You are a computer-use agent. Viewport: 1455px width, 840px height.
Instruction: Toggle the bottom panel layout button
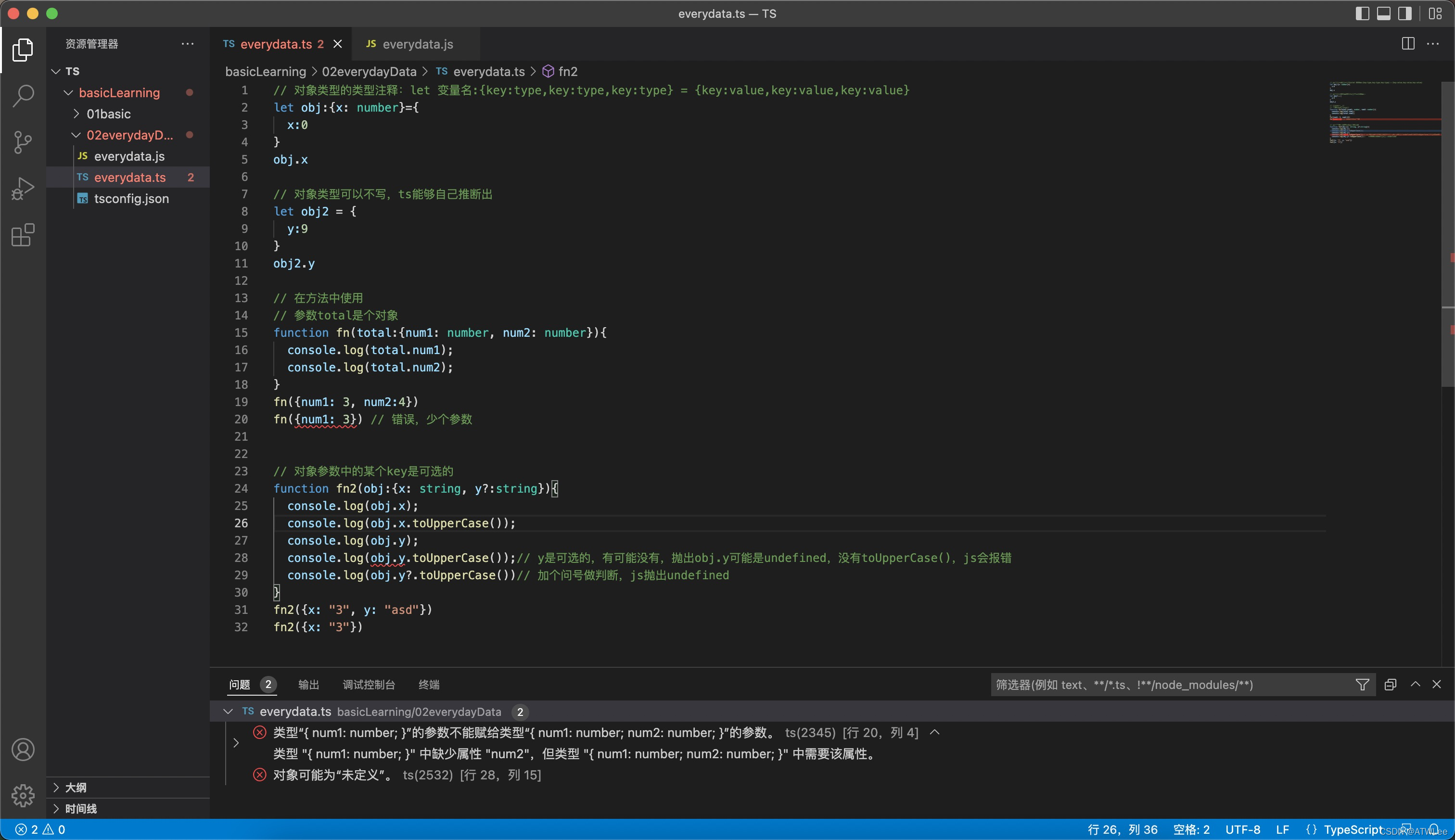tap(1383, 13)
